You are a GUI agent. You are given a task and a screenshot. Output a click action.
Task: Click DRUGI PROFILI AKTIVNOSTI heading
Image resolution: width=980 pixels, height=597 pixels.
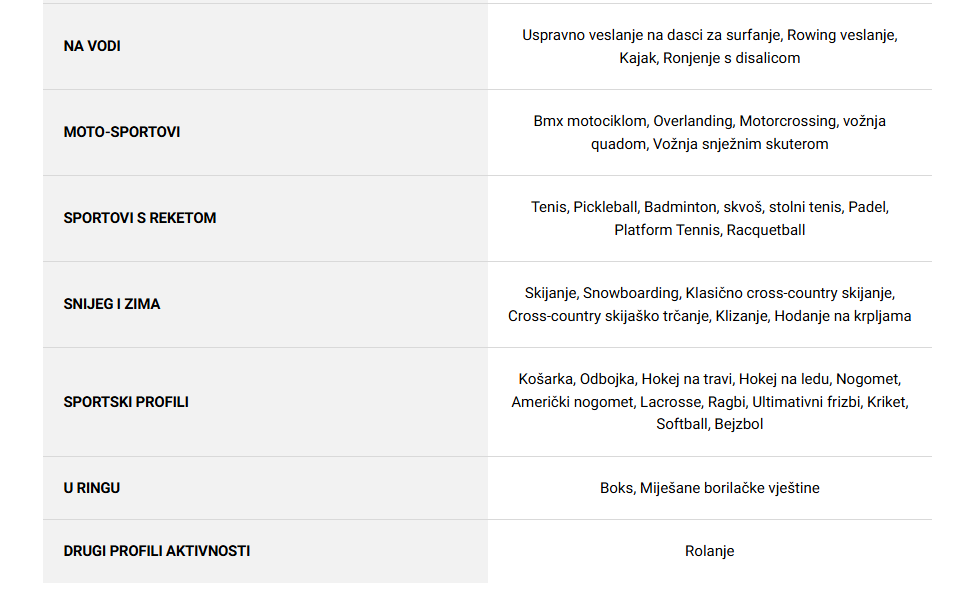[x=157, y=551]
